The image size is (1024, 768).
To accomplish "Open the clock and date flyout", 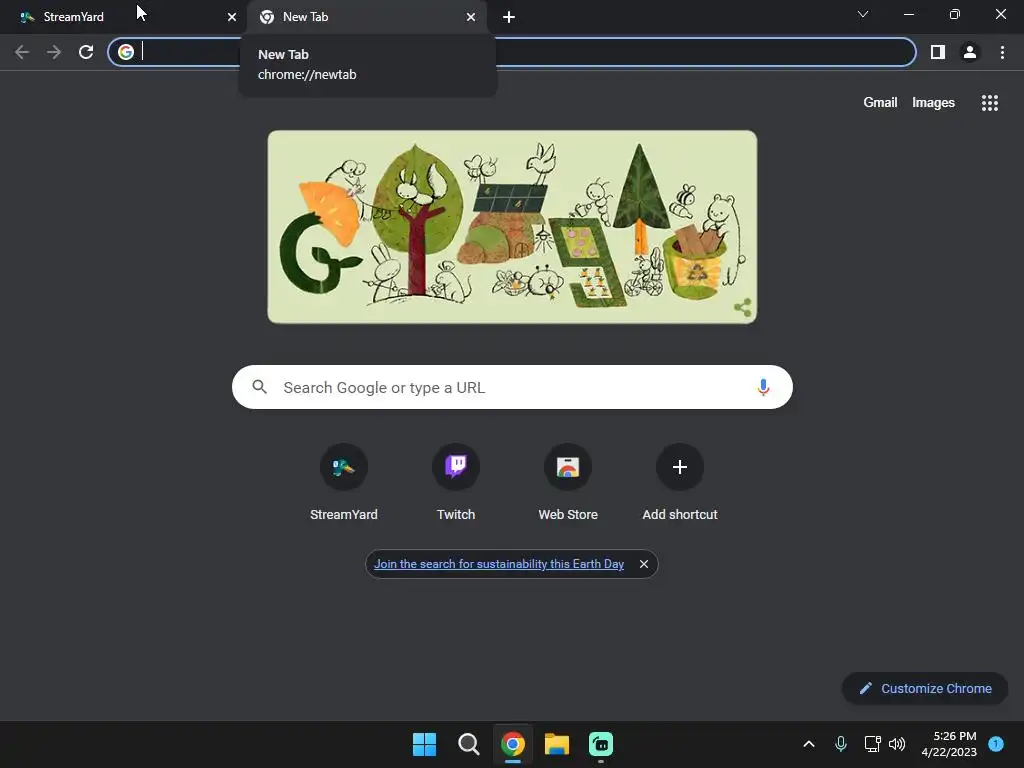I will 949,744.
